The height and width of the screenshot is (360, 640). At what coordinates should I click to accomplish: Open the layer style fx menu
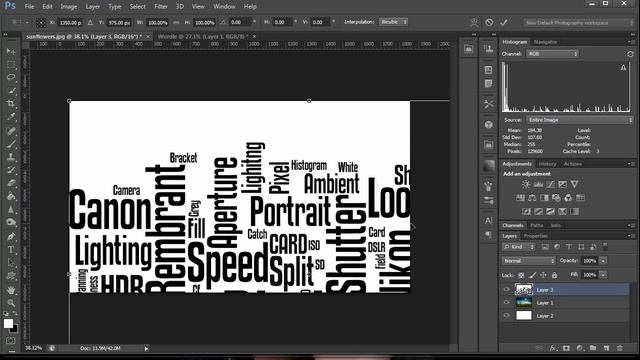[x=553, y=348]
